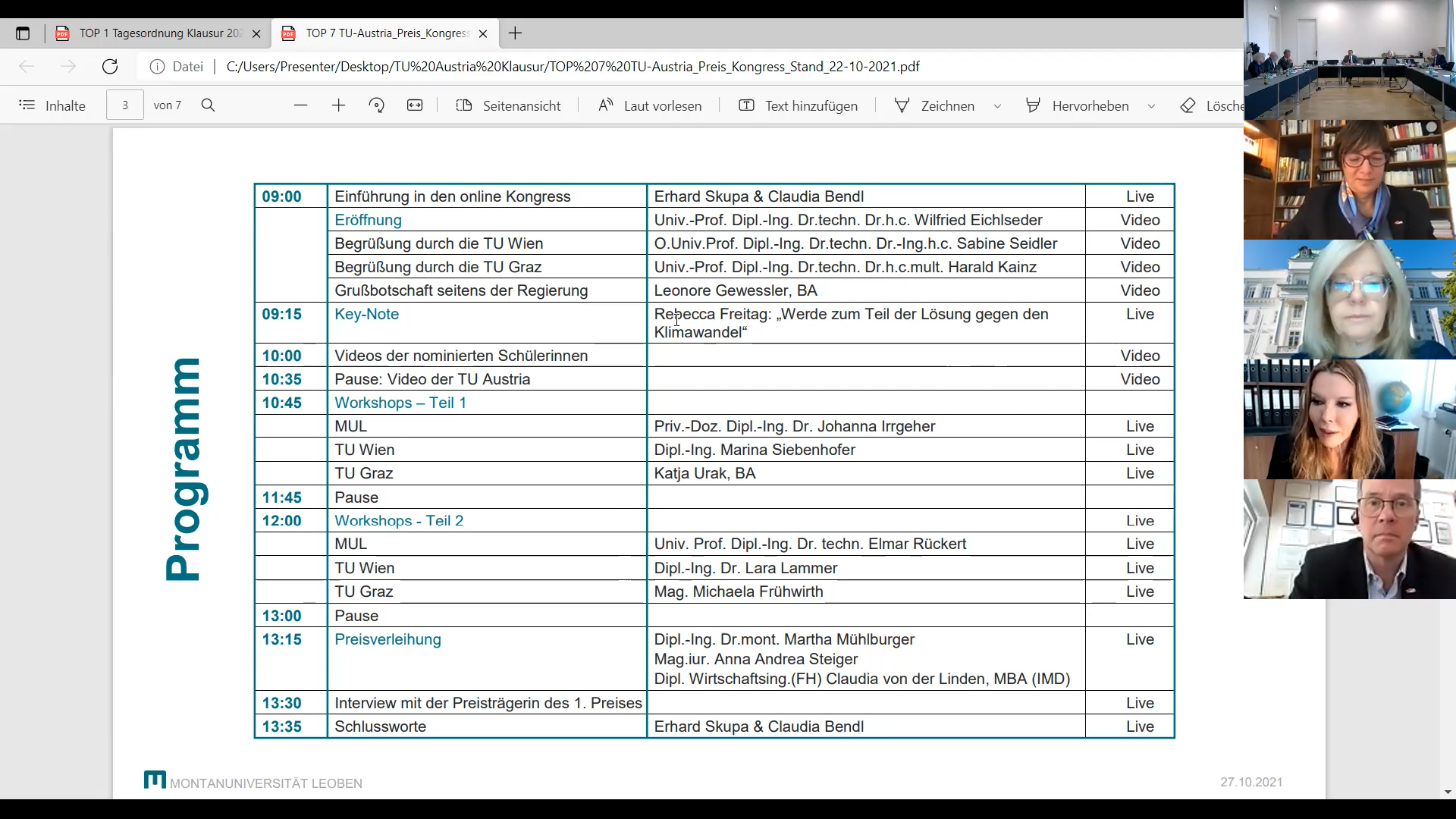
Task: Click the fit to width icon
Action: pos(415,105)
